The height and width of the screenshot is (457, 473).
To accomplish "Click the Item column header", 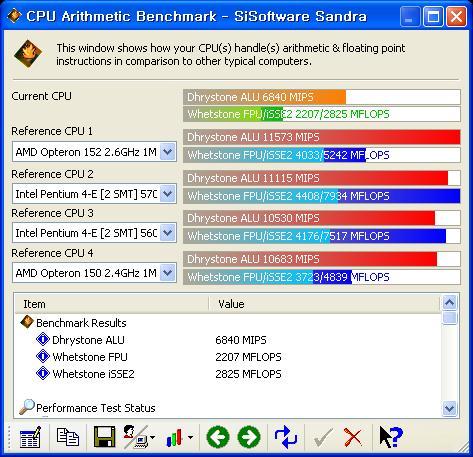I will 112,304.
